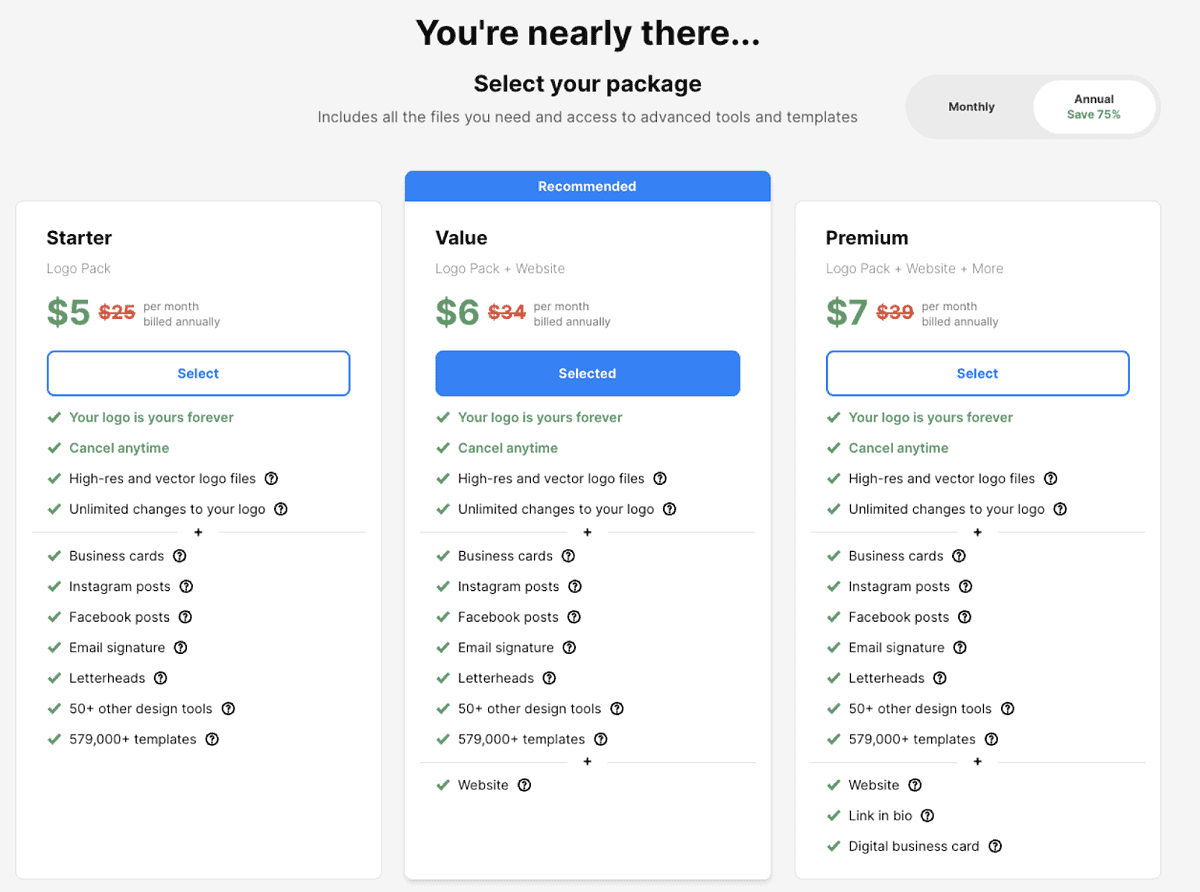Open info icon for Starter Letterheads
1200x892 pixels.
point(160,678)
